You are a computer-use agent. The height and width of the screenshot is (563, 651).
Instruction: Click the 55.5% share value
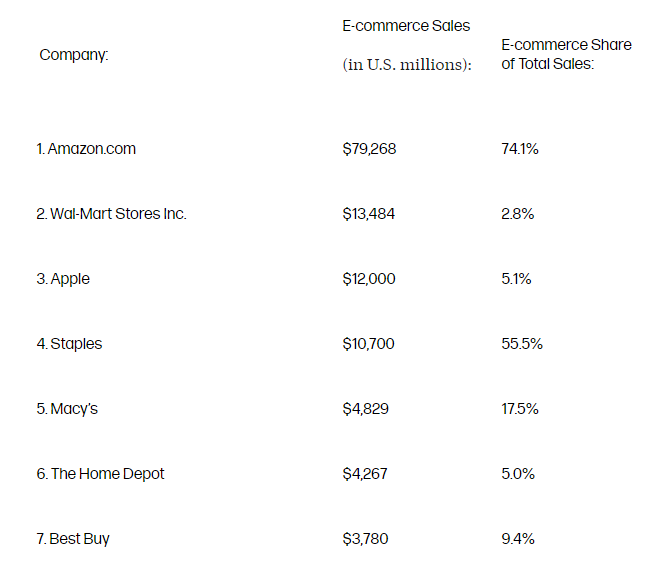(x=522, y=344)
